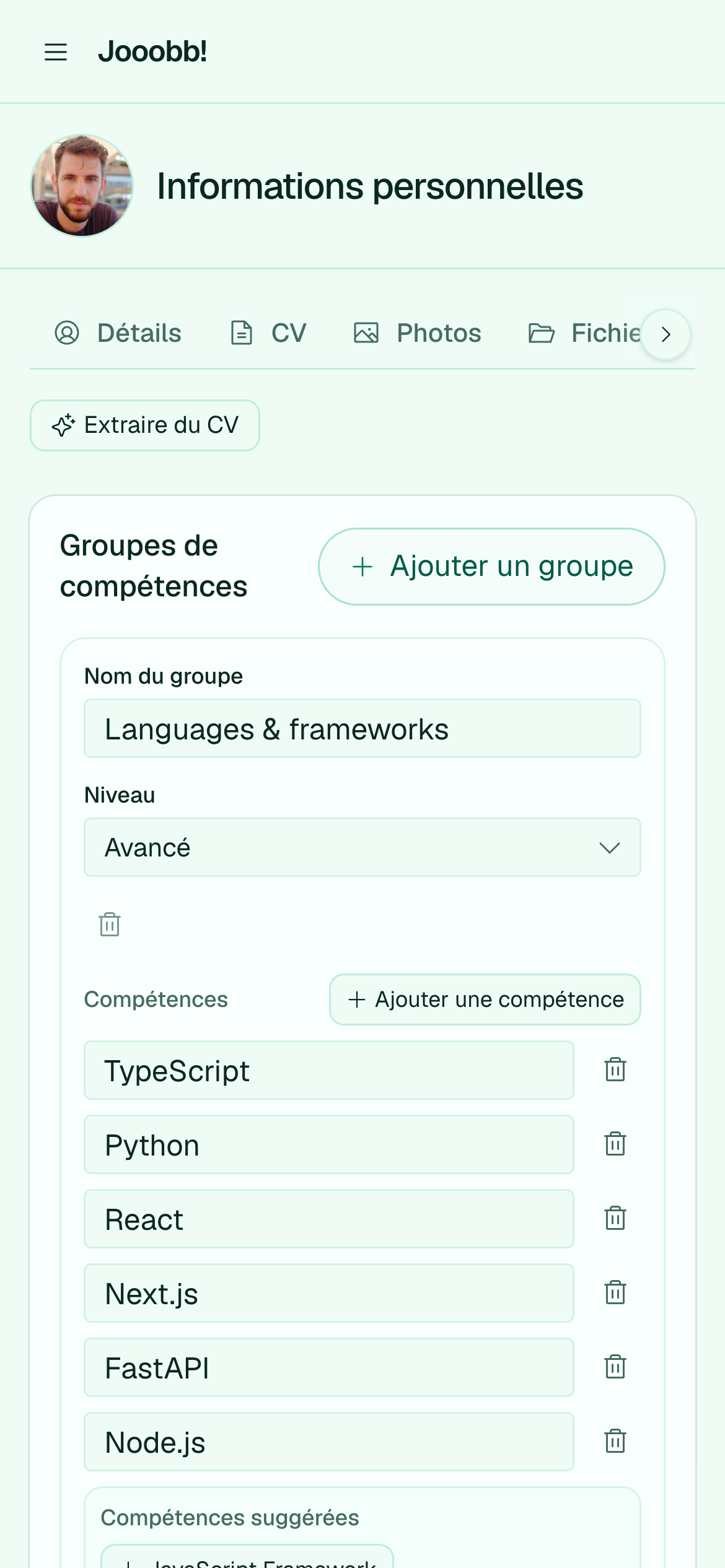
Task: Edit the FastAPI skill field
Action: pyautogui.click(x=329, y=1367)
